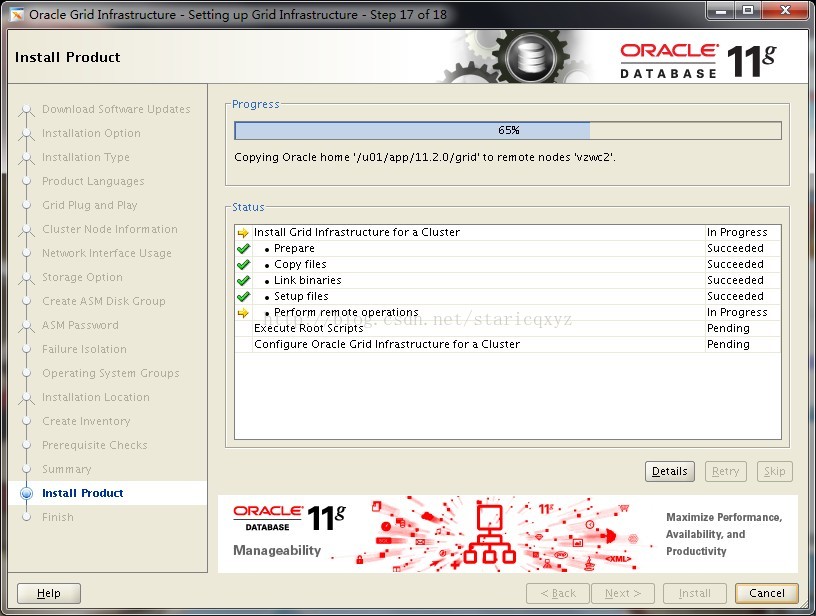Image resolution: width=816 pixels, height=616 pixels.
Task: Select Failure Isolation step
Action: pyautogui.click(x=84, y=349)
